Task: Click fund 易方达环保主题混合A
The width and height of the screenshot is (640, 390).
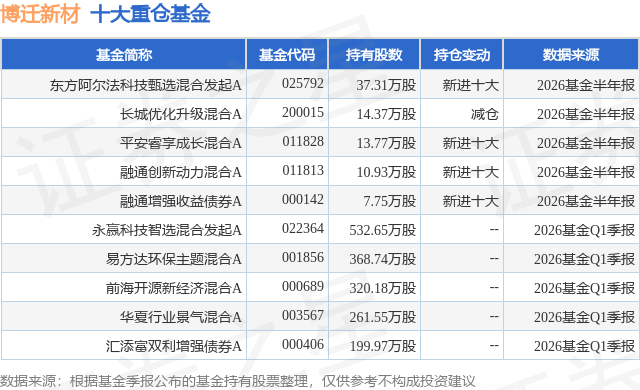Action: (x=173, y=259)
